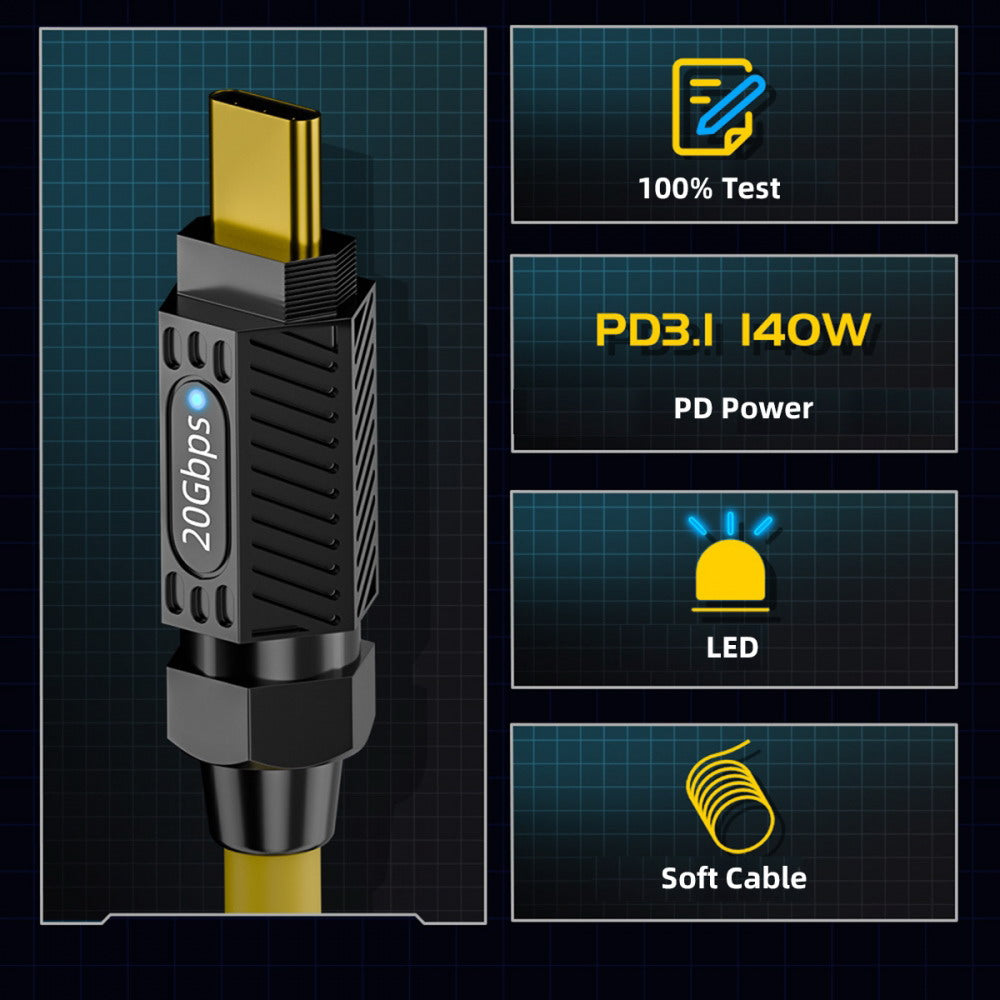Click the 20Gbps label on the connector

tap(196, 483)
